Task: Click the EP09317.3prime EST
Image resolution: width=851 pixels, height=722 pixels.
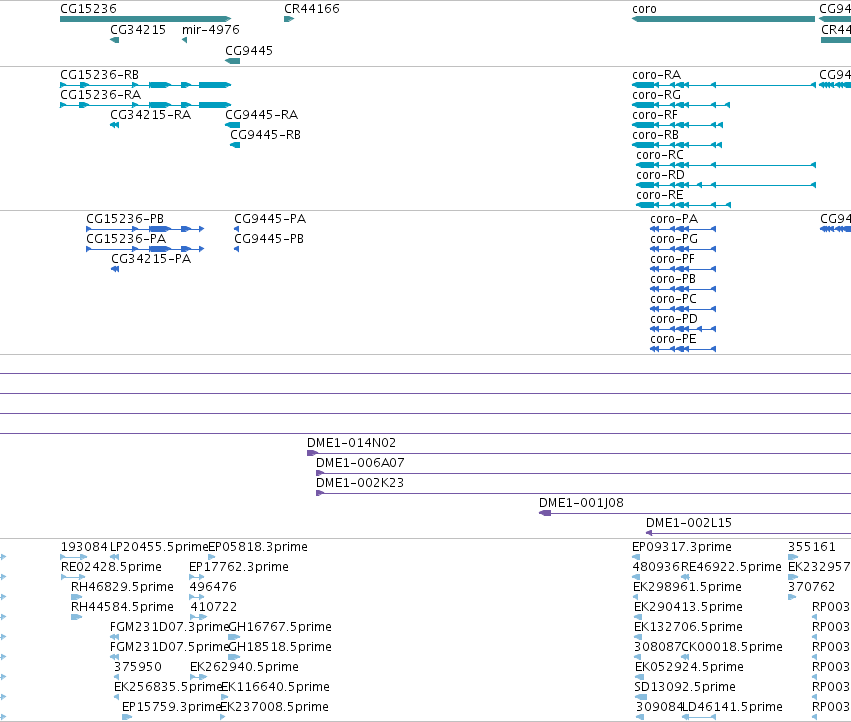Action: pos(636,557)
